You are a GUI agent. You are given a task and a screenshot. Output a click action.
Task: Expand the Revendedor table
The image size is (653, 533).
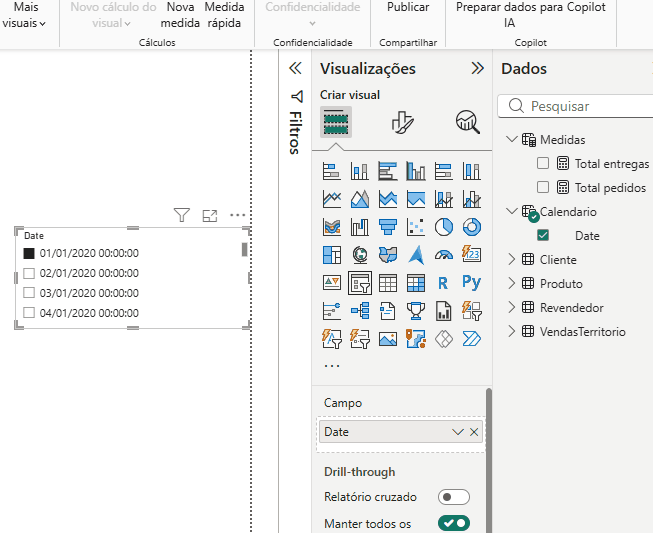pyautogui.click(x=512, y=307)
